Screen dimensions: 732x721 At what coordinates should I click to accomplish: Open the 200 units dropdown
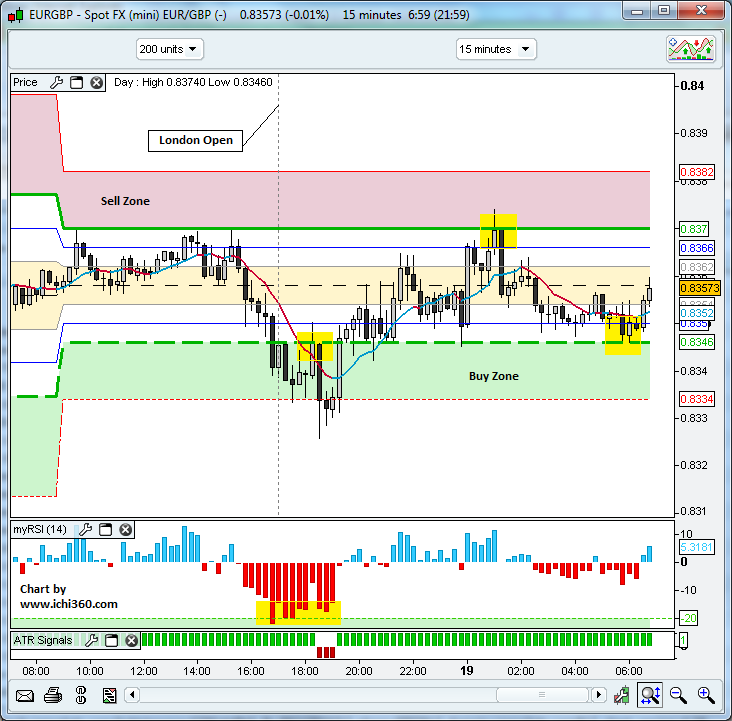170,49
